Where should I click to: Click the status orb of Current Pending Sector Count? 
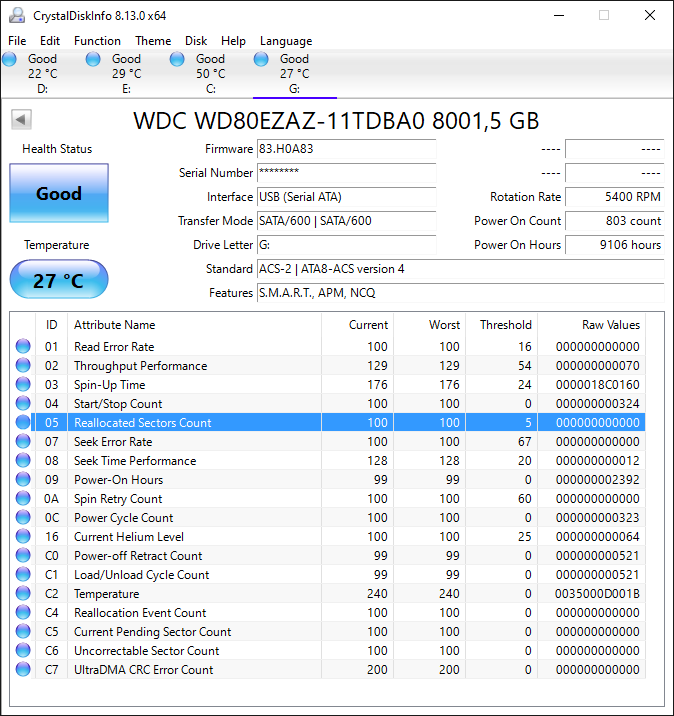(23, 632)
